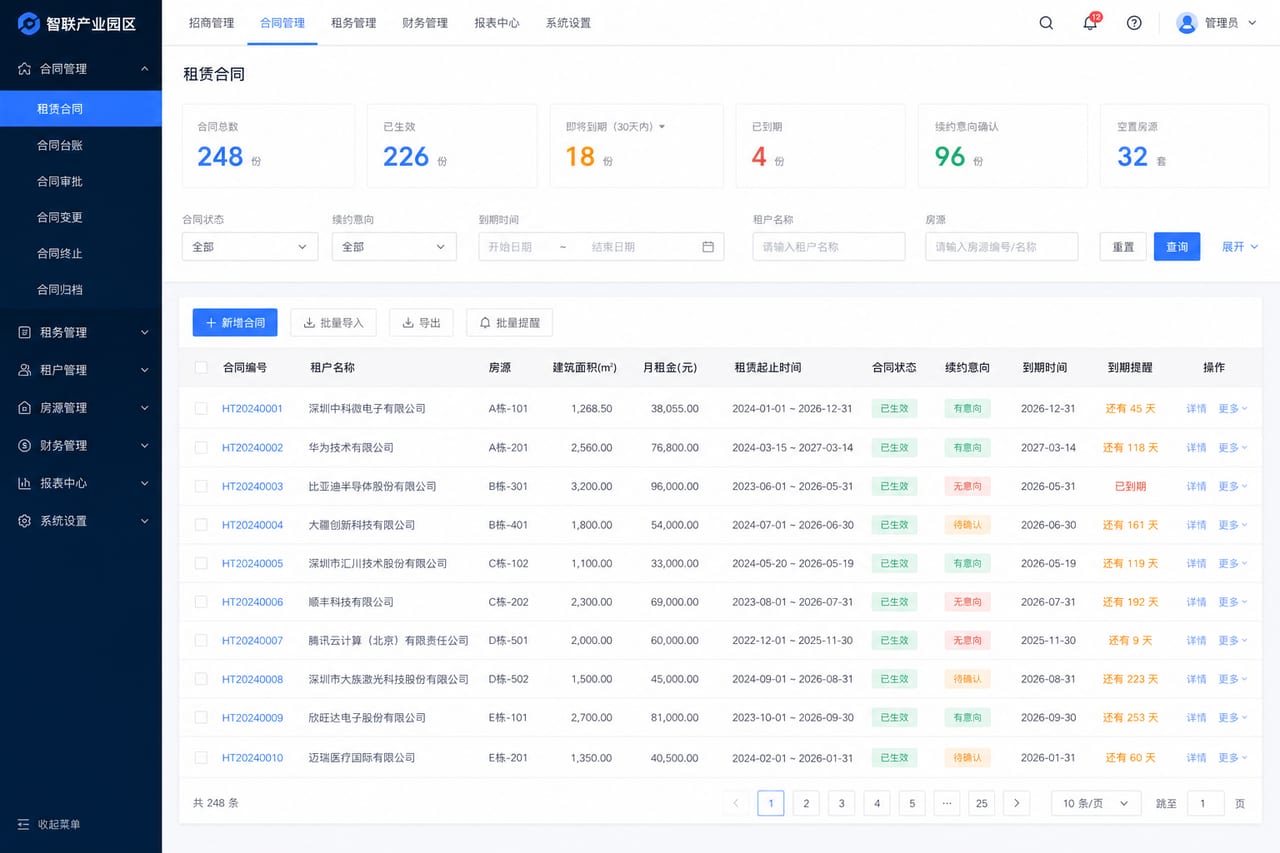This screenshot has height=853, width=1280.
Task: Open the 即将到期 30天内 period dropdown
Action: 661,127
